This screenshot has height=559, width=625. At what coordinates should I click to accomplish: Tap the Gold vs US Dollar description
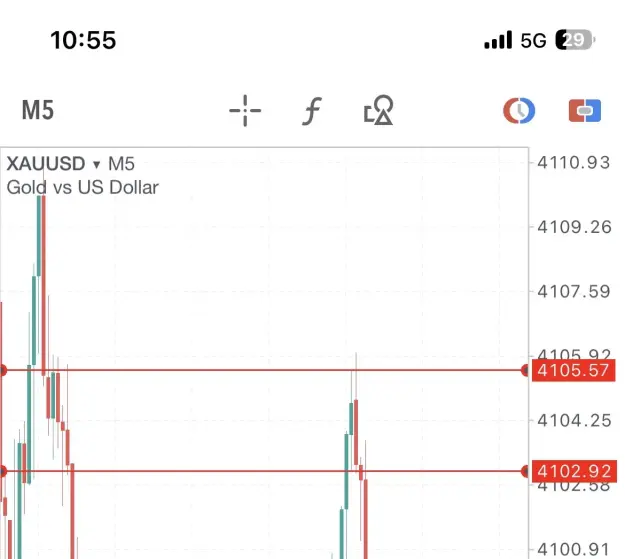click(83, 187)
